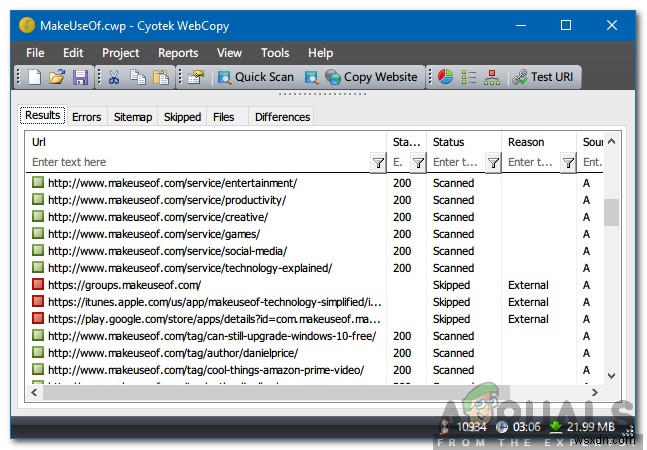Click the scan icon left of Copy Website
This screenshot has height=450, width=647.
click(312, 77)
